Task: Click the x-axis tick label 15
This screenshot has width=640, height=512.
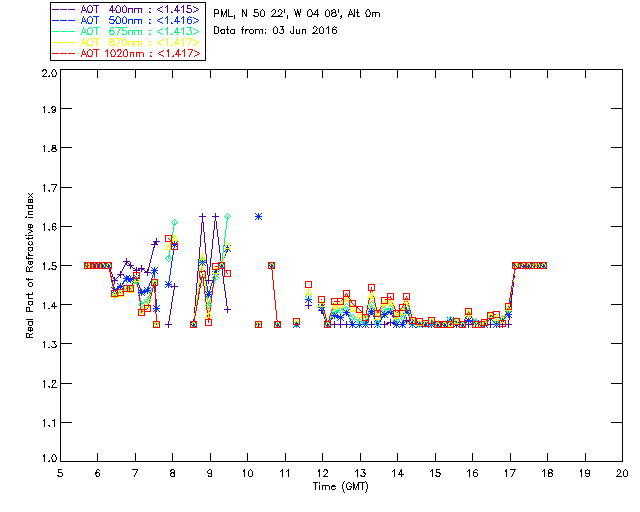Action: coord(435,473)
